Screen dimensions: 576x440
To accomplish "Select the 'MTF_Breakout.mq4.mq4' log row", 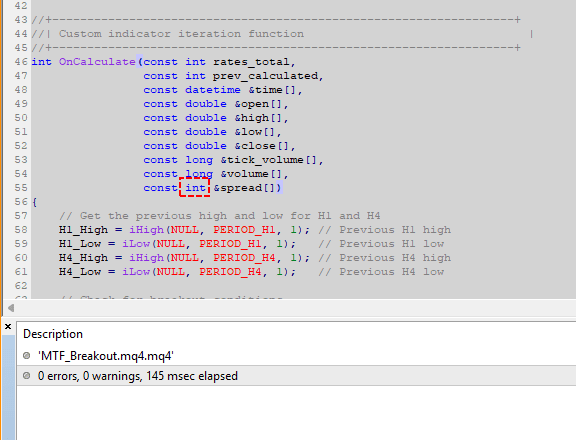I will (296, 356).
